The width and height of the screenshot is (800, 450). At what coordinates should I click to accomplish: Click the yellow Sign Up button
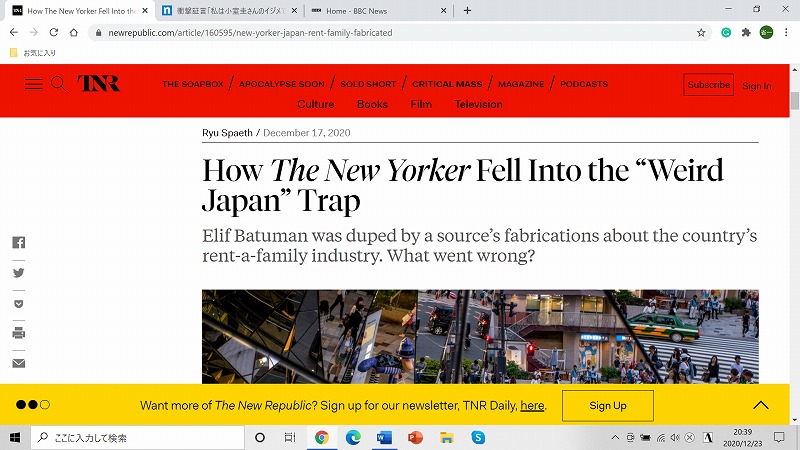coord(608,406)
